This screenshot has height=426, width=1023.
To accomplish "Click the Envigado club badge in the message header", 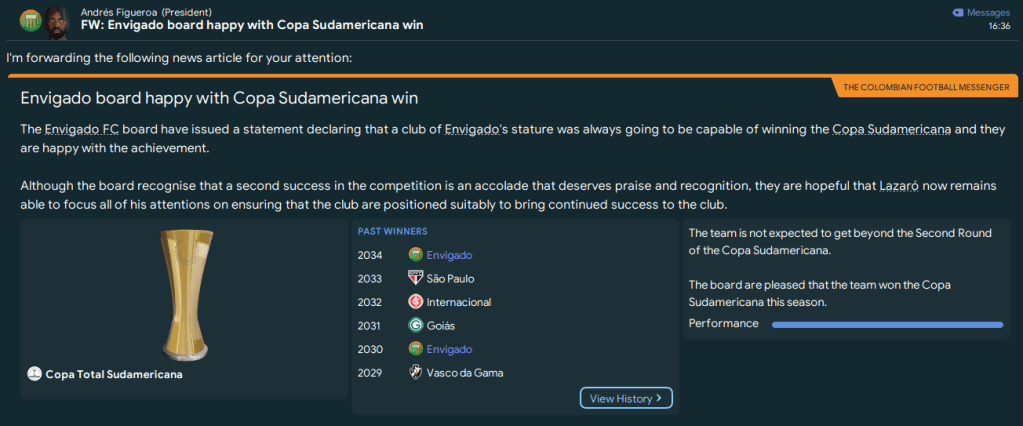I will pyautogui.click(x=29, y=19).
